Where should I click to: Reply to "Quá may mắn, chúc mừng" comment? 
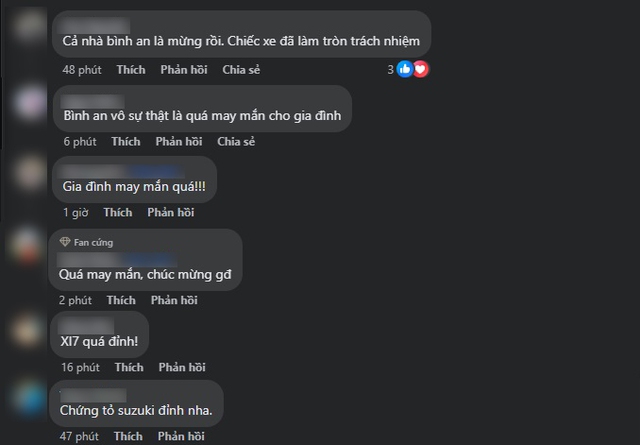point(174,300)
